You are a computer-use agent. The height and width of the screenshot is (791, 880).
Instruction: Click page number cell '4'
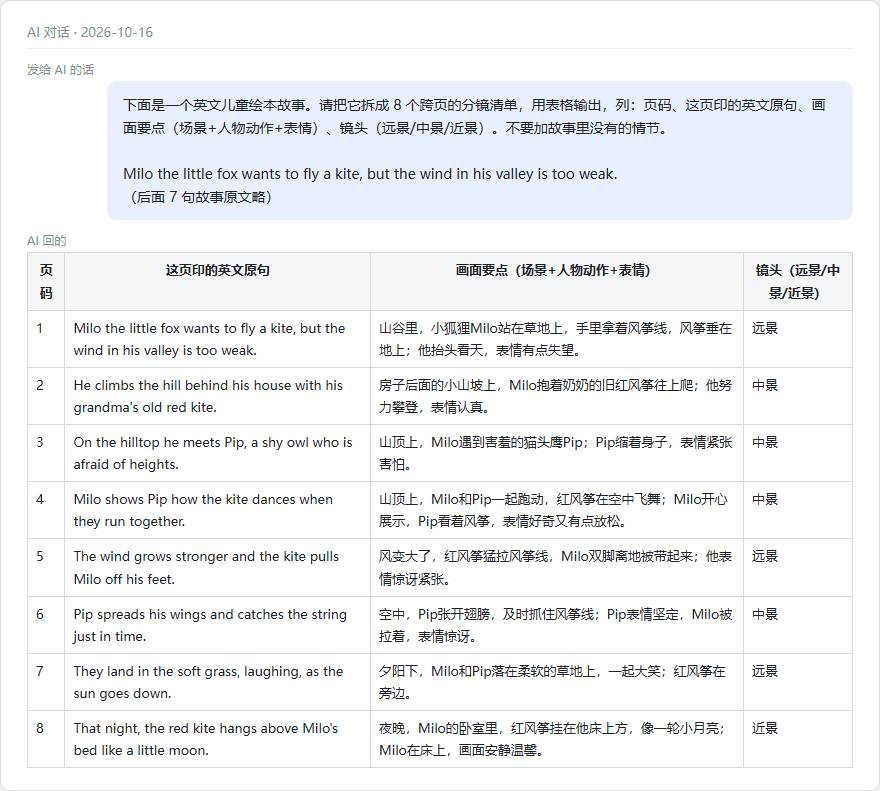click(46, 510)
